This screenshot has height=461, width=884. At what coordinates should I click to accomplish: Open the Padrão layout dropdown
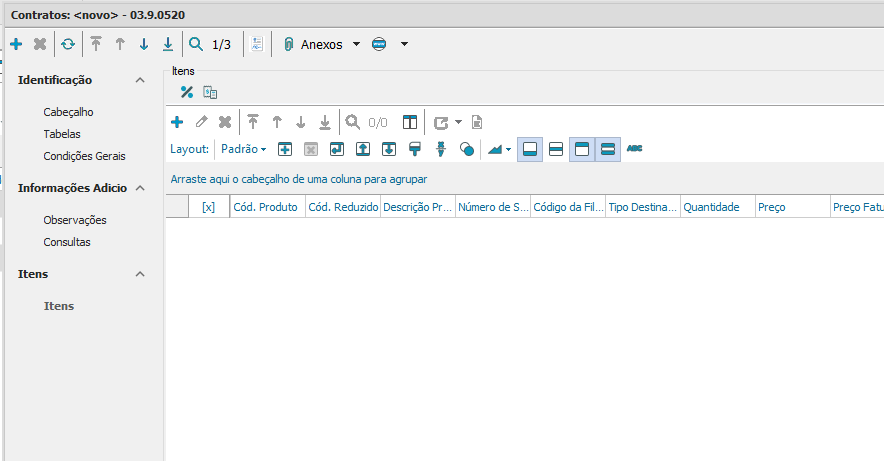click(243, 149)
